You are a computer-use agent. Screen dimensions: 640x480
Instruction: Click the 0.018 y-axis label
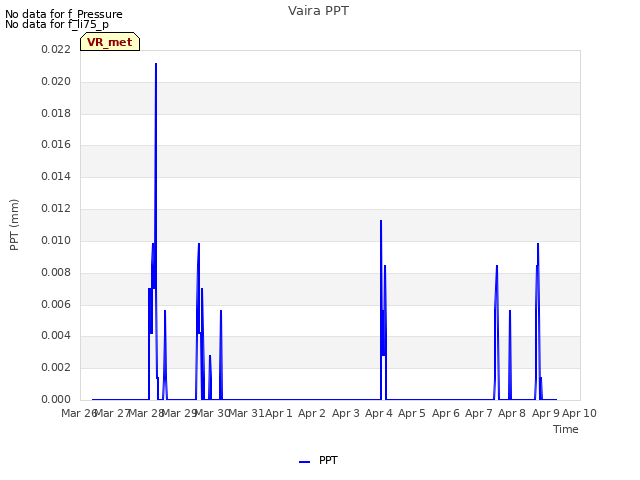click(56, 113)
